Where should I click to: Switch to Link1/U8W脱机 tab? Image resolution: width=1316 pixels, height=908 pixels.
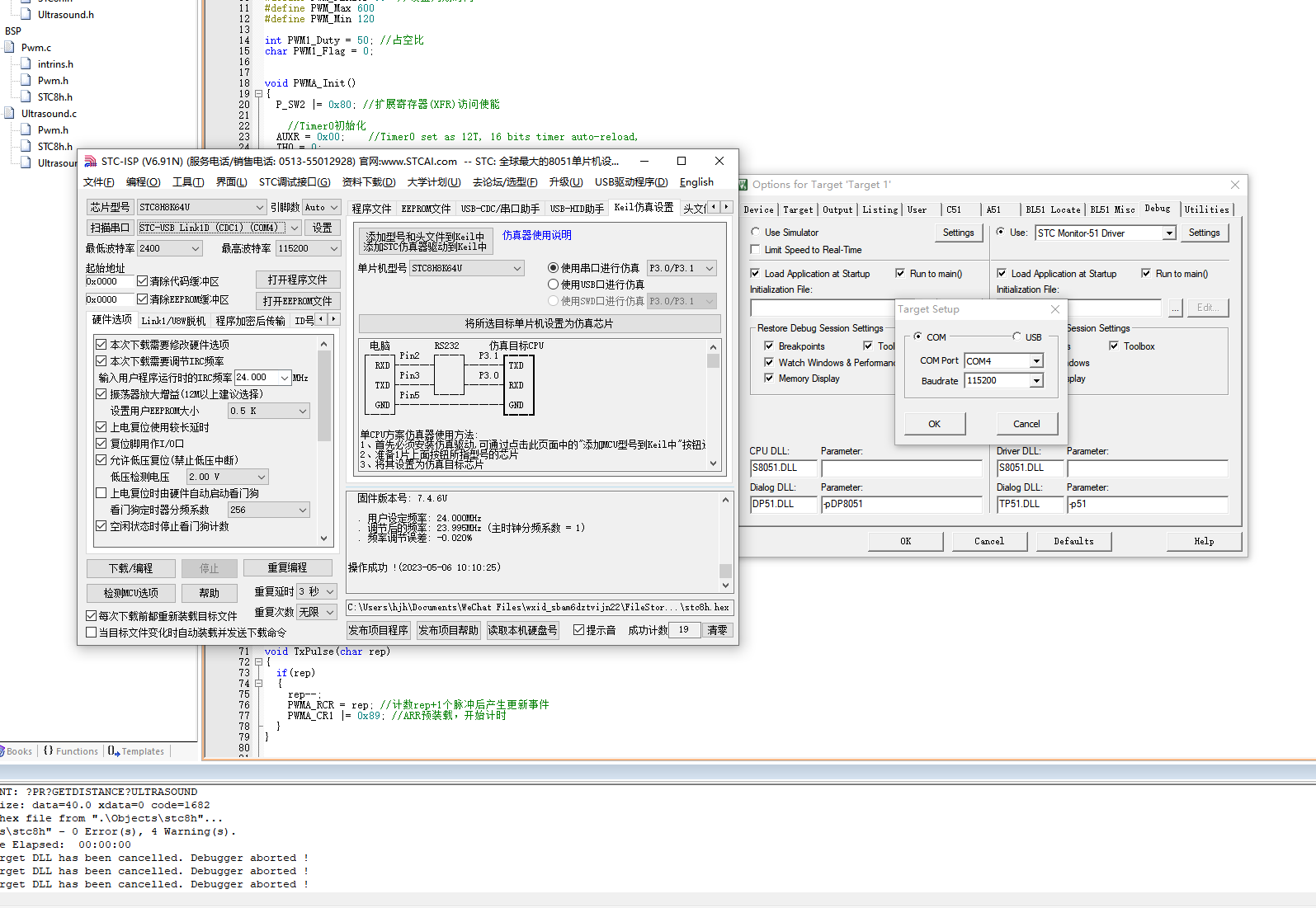[173, 321]
